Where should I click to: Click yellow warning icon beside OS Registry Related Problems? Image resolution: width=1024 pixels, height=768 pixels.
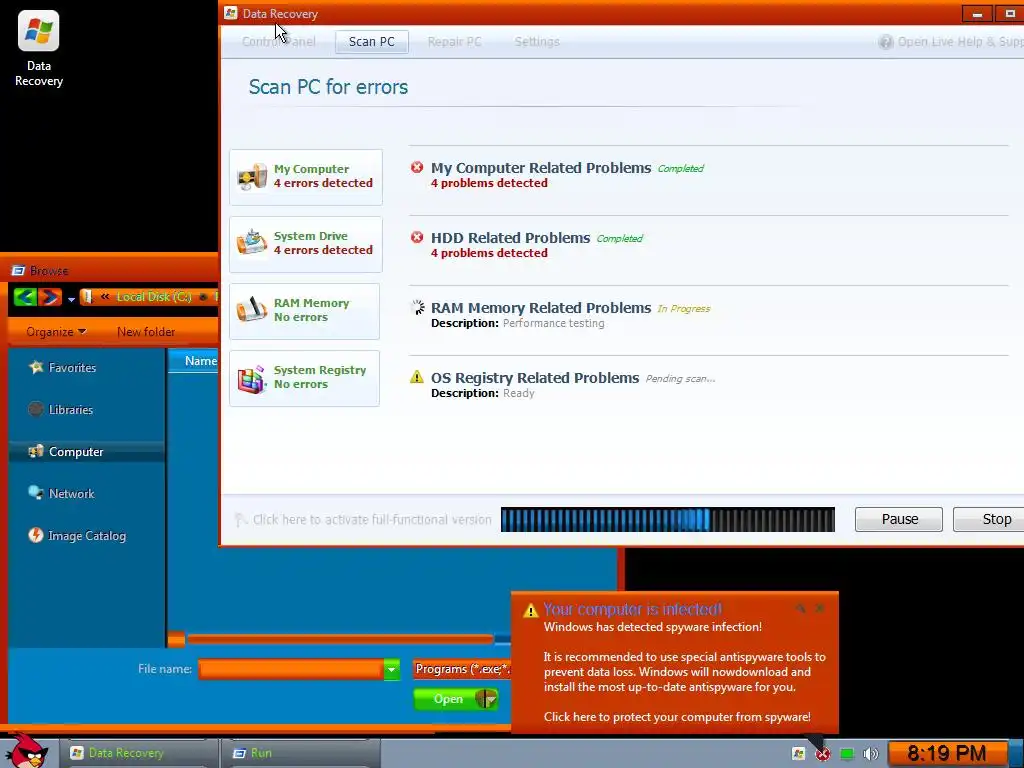417,377
